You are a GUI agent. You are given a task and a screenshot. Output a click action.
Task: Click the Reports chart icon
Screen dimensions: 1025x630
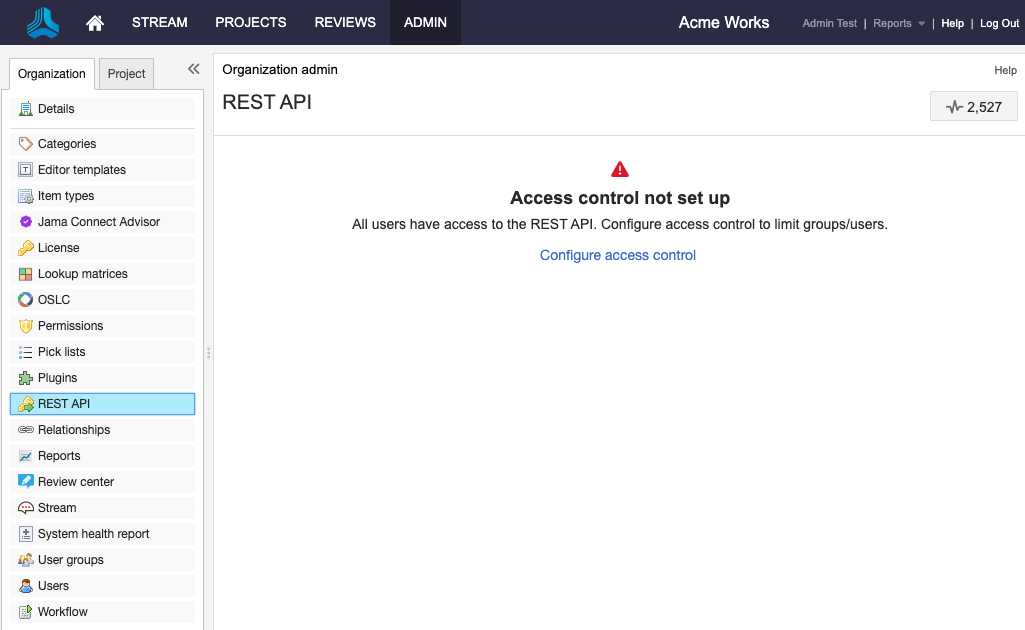pyautogui.click(x=25, y=456)
